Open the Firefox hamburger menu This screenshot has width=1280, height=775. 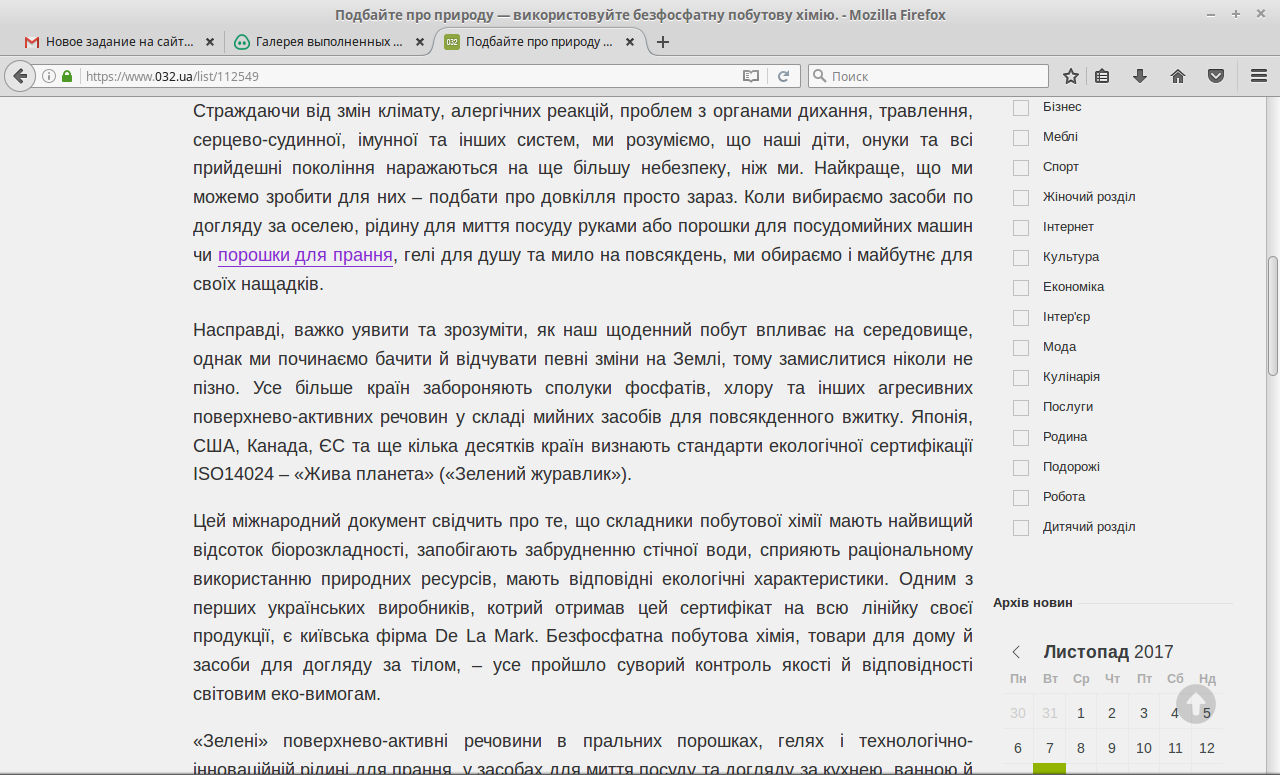[1259, 76]
